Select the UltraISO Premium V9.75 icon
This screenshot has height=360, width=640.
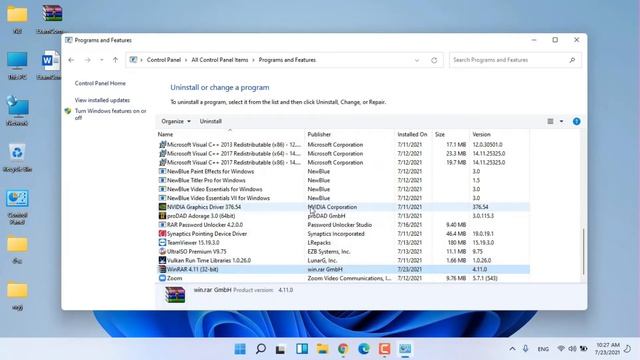(162, 251)
